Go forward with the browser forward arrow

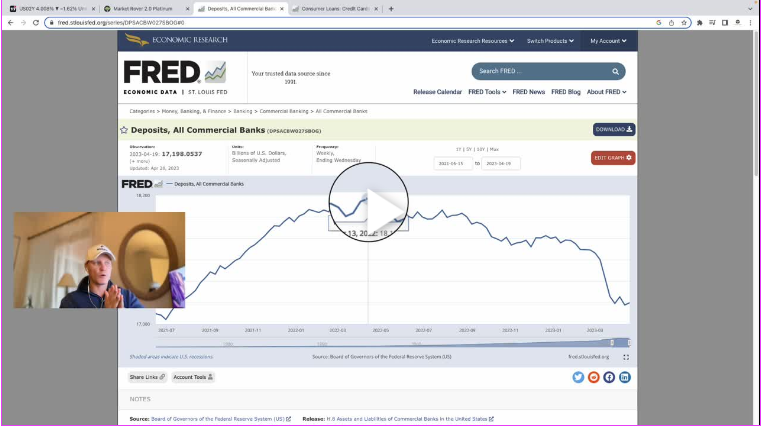click(23, 23)
